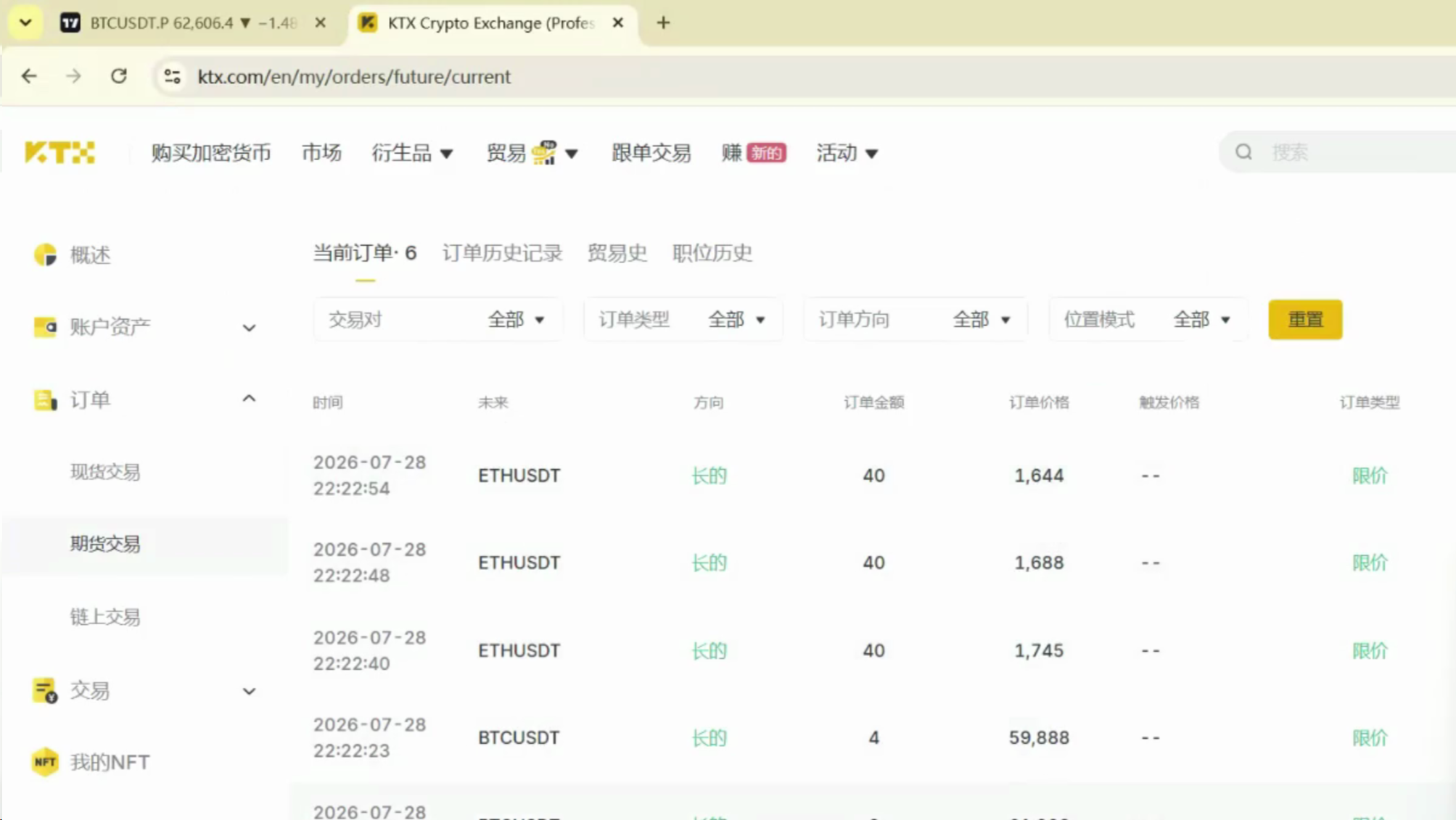Image resolution: width=1456 pixels, height=820 pixels.
Task: Click the timestamp 22:22:54
Action: [351, 489]
